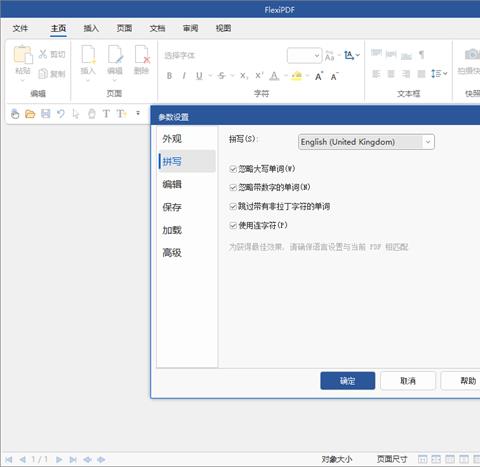The image size is (480, 467).
Task: Open the line spacing dropdown
Action: 445,73
